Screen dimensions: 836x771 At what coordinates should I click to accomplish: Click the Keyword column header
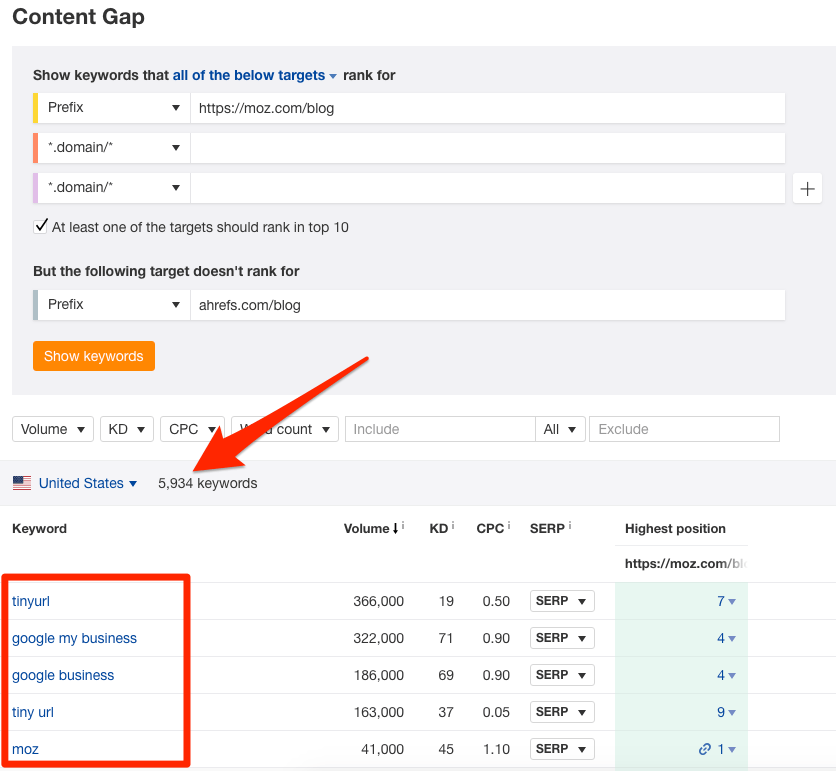(39, 528)
